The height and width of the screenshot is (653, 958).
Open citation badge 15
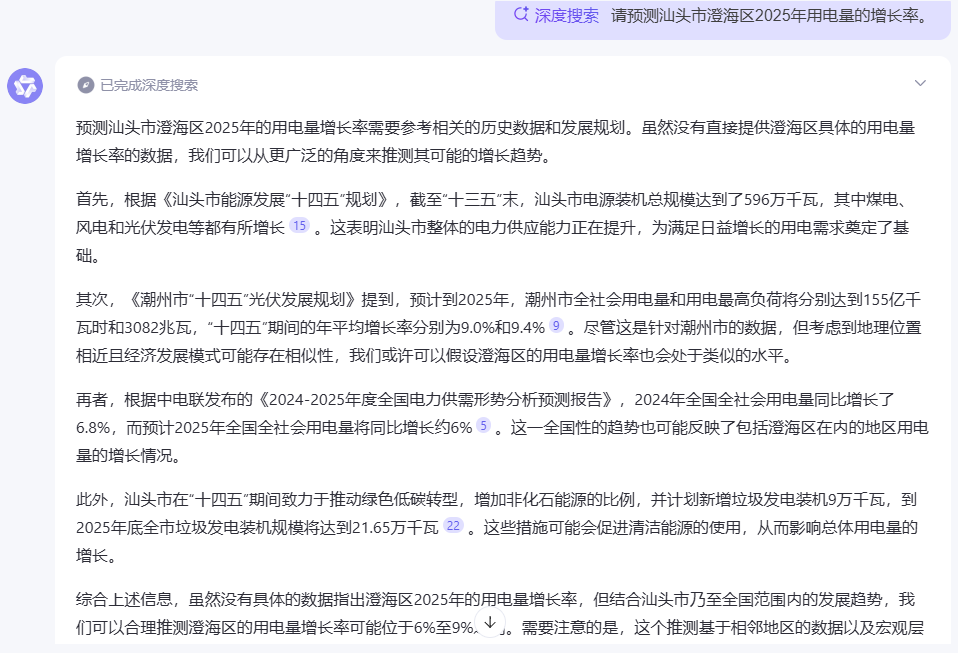[299, 227]
